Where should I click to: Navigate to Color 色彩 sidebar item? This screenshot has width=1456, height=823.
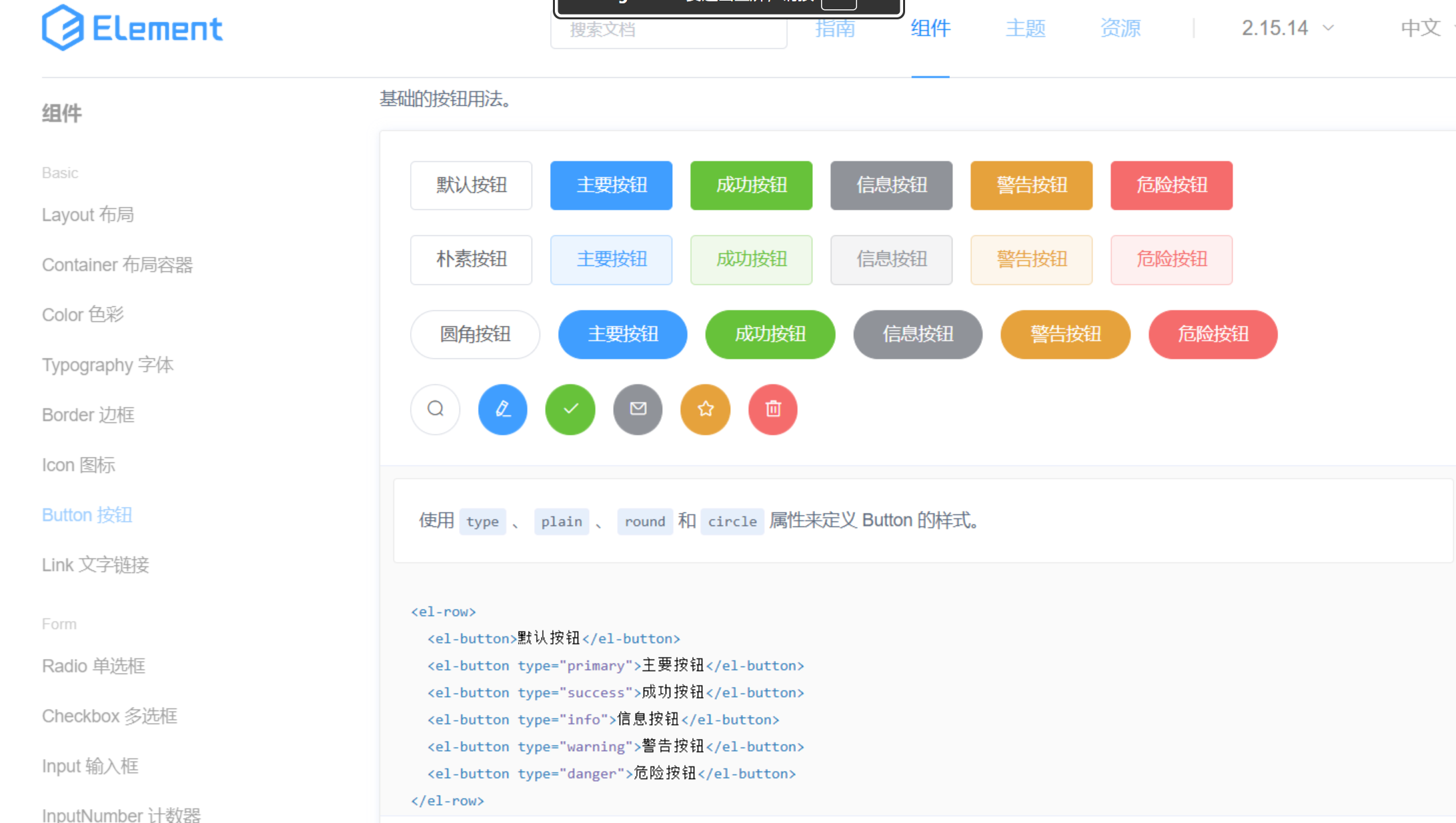pyautogui.click(x=83, y=314)
